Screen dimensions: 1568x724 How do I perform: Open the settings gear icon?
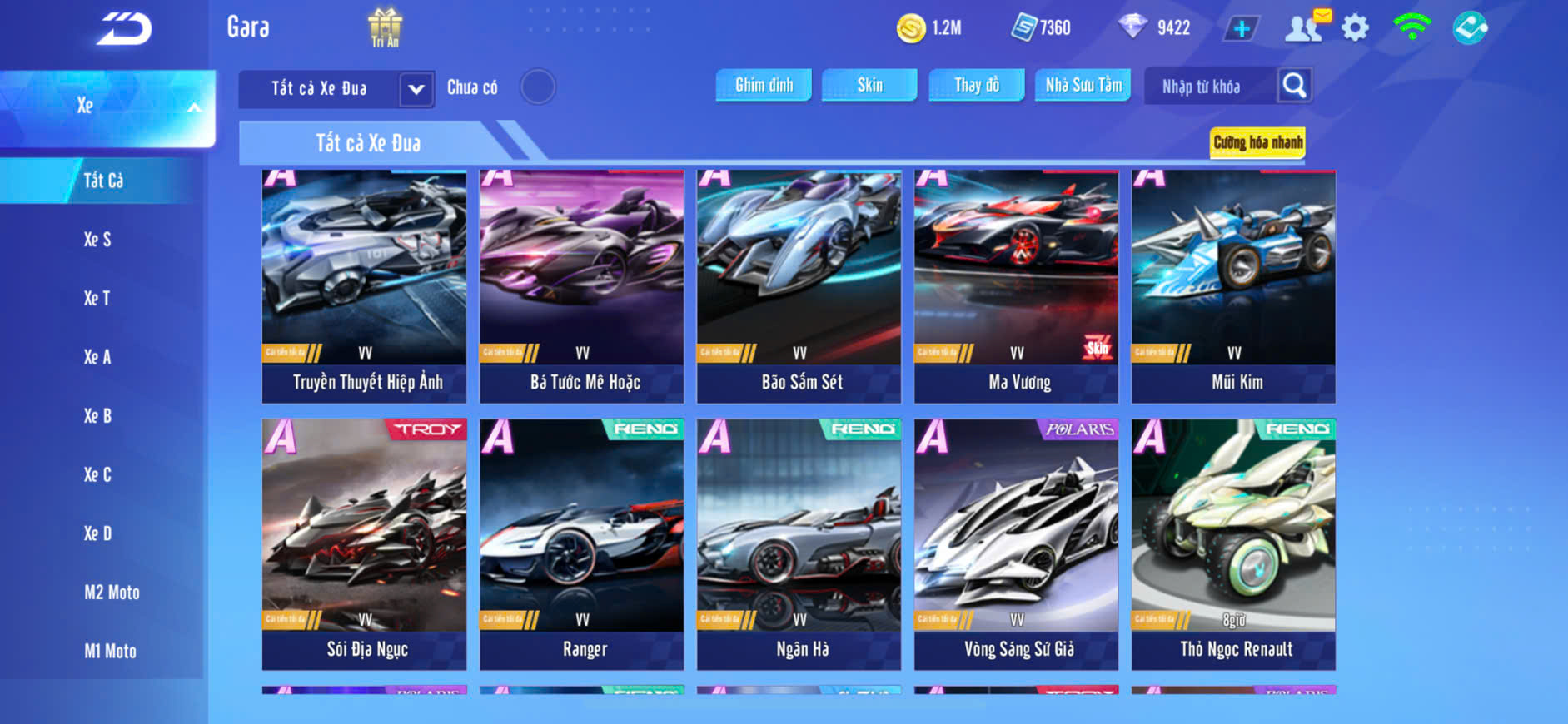[x=1355, y=28]
